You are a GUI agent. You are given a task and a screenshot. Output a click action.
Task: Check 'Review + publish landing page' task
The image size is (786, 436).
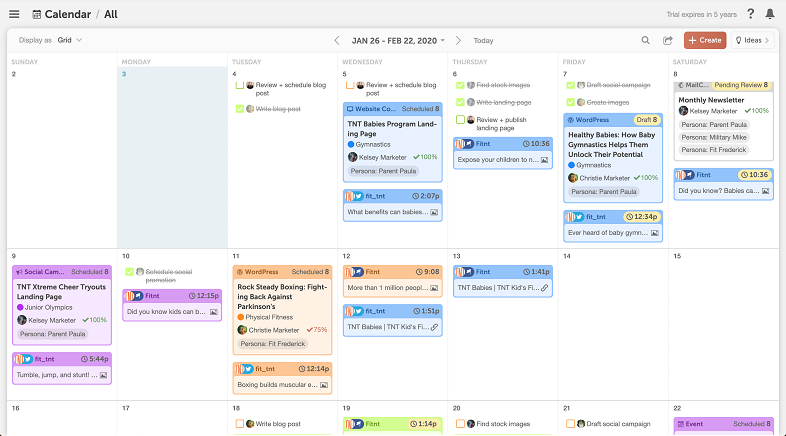460,120
